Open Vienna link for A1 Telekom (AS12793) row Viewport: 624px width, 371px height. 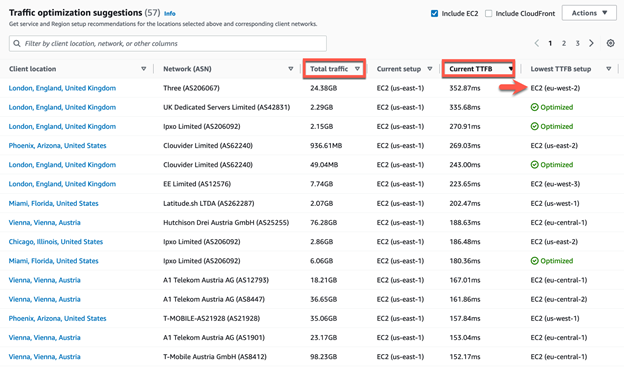tap(45, 280)
